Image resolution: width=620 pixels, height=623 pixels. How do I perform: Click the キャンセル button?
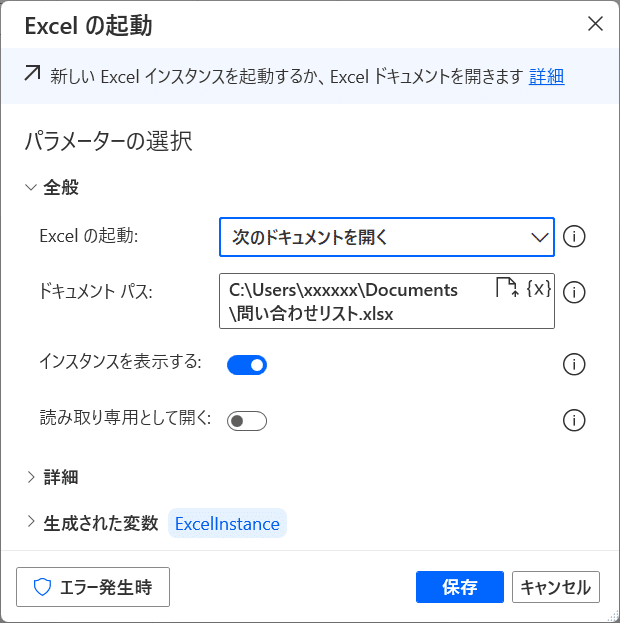pyautogui.click(x=556, y=587)
